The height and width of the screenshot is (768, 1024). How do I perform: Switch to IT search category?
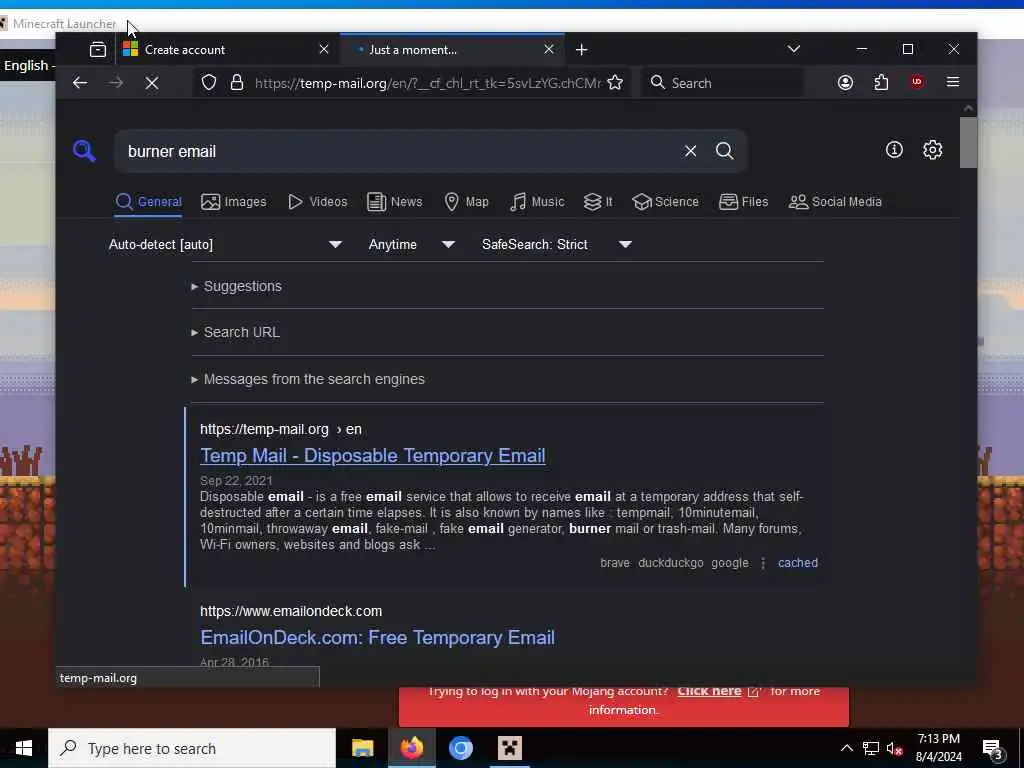pos(598,202)
